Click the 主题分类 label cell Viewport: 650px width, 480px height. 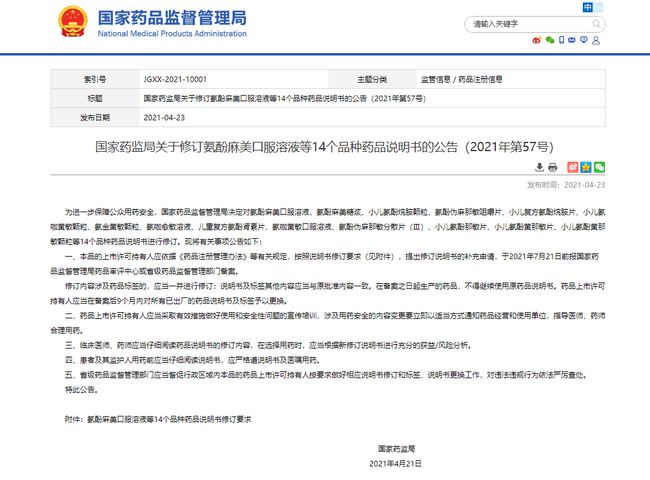(x=372, y=79)
